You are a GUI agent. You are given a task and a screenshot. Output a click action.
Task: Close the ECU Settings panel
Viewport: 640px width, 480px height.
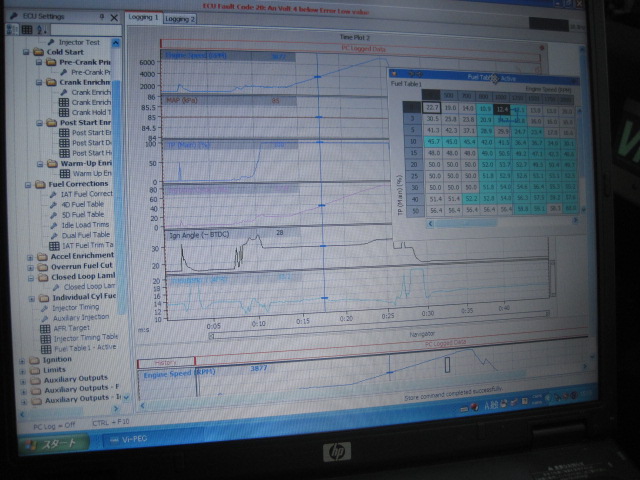click(x=114, y=18)
